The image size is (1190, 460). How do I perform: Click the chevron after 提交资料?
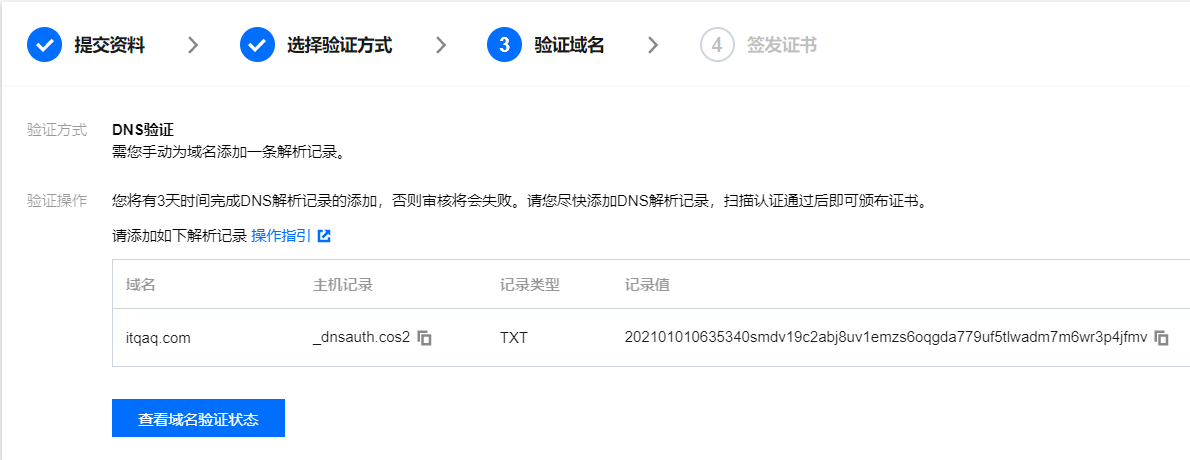[193, 46]
